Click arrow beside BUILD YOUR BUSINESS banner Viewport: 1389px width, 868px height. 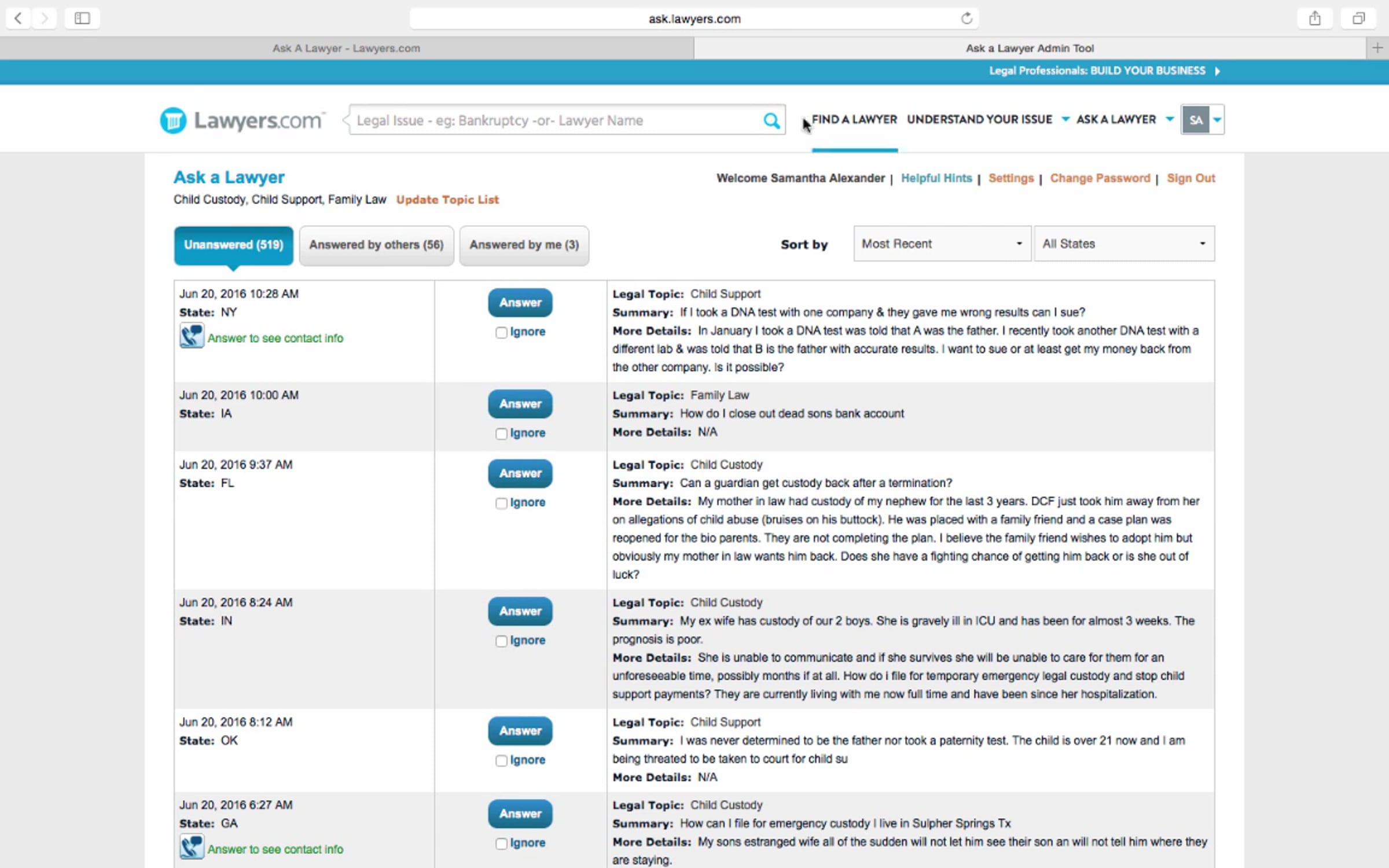pos(1218,71)
